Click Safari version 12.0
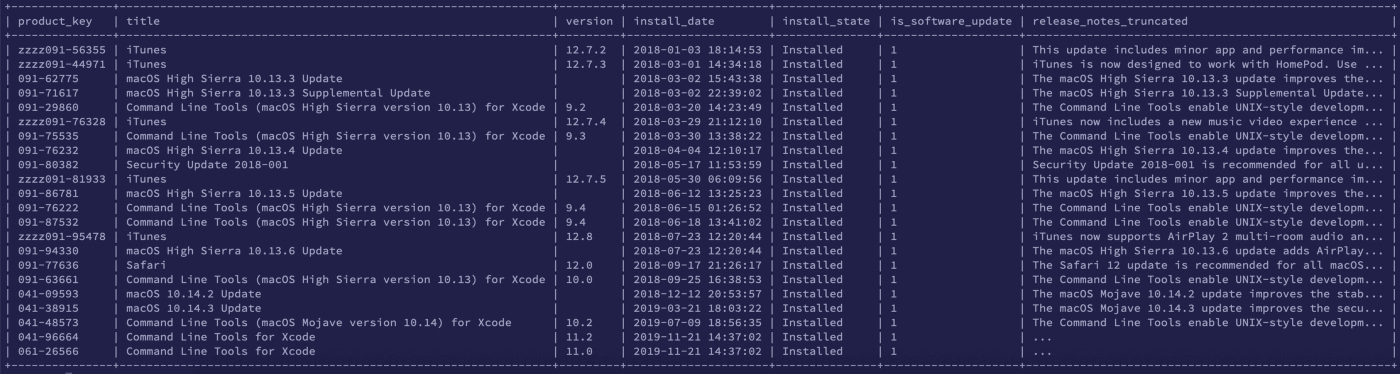Screen dimensions: 1400x374 pyautogui.click(x=579, y=266)
